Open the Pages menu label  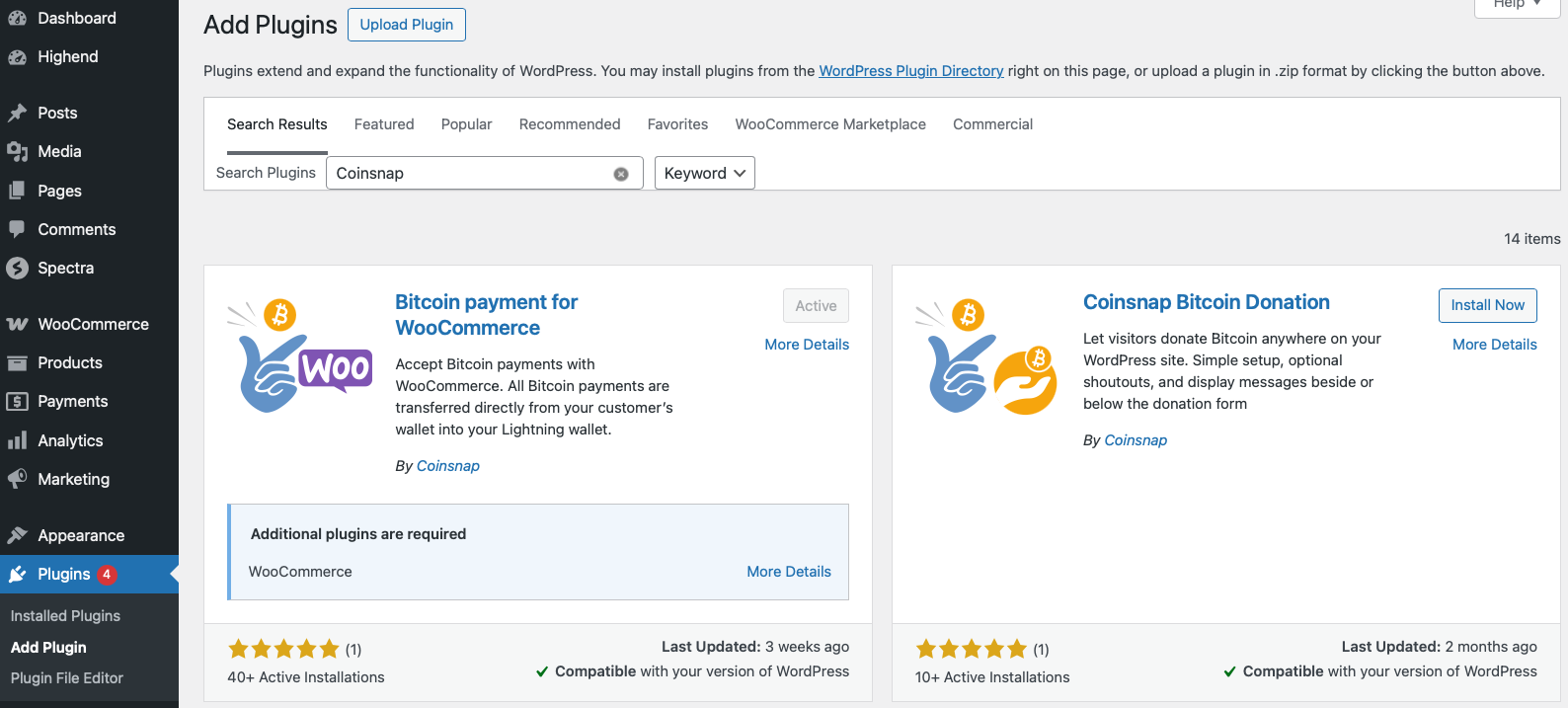59,191
